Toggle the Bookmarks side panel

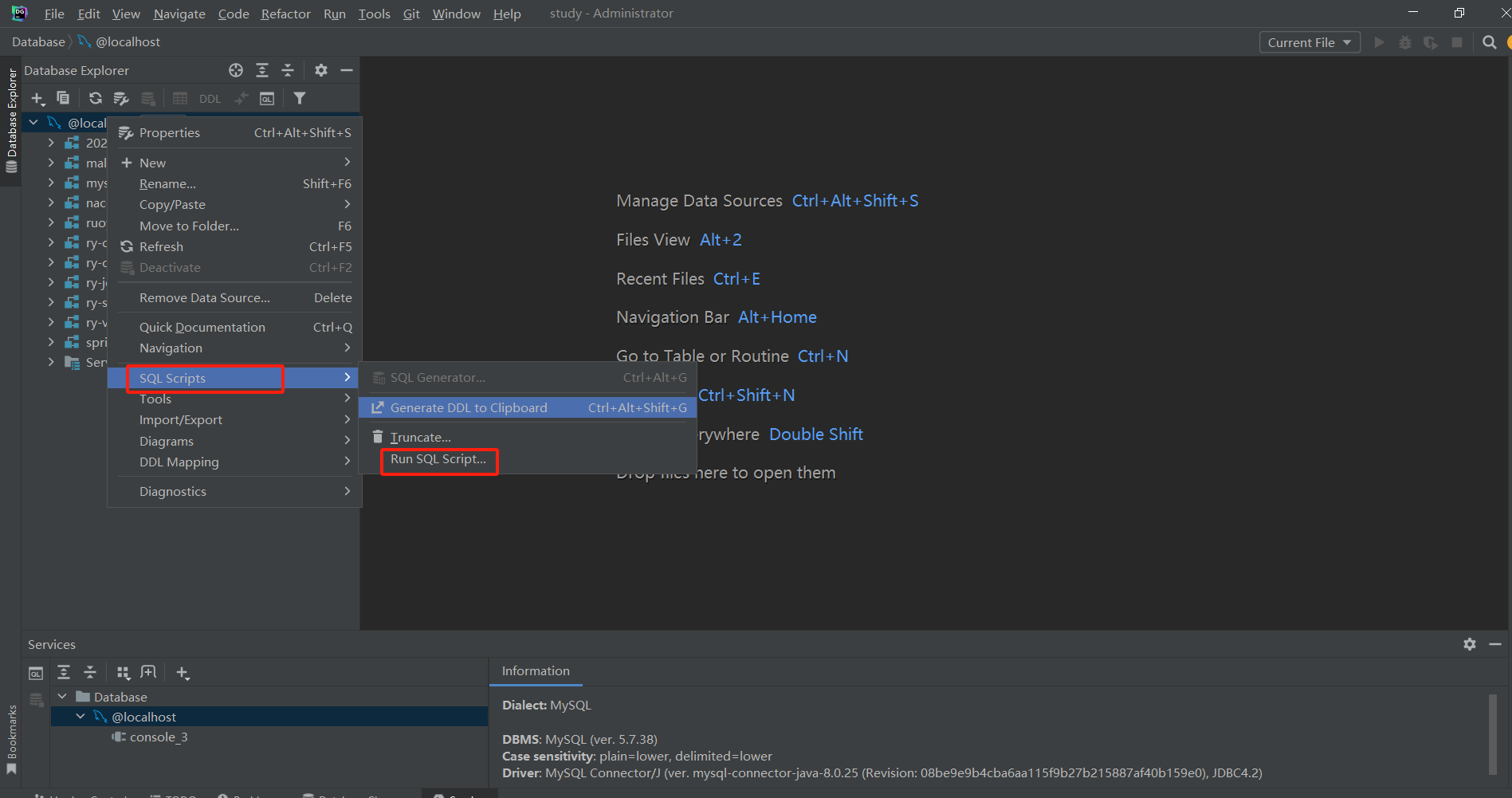coord(11,737)
